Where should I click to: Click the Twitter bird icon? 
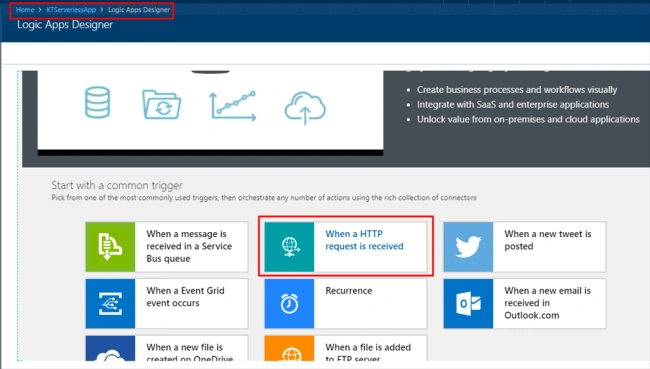pos(468,247)
